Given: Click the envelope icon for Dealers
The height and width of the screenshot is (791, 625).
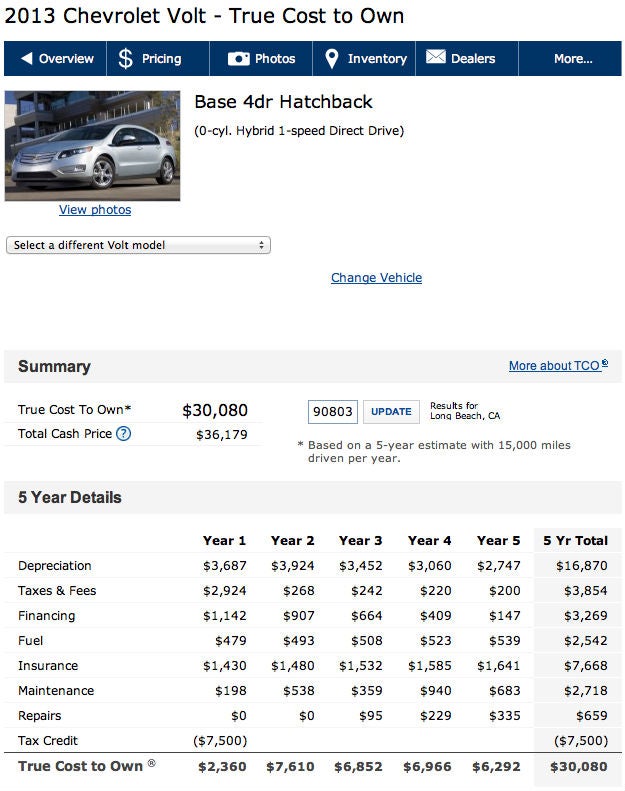Looking at the screenshot, I should 436,56.
